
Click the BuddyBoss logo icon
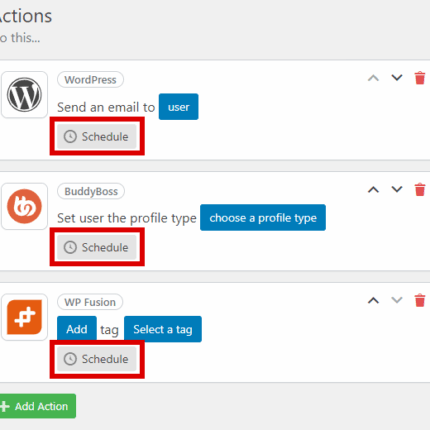tap(24, 206)
